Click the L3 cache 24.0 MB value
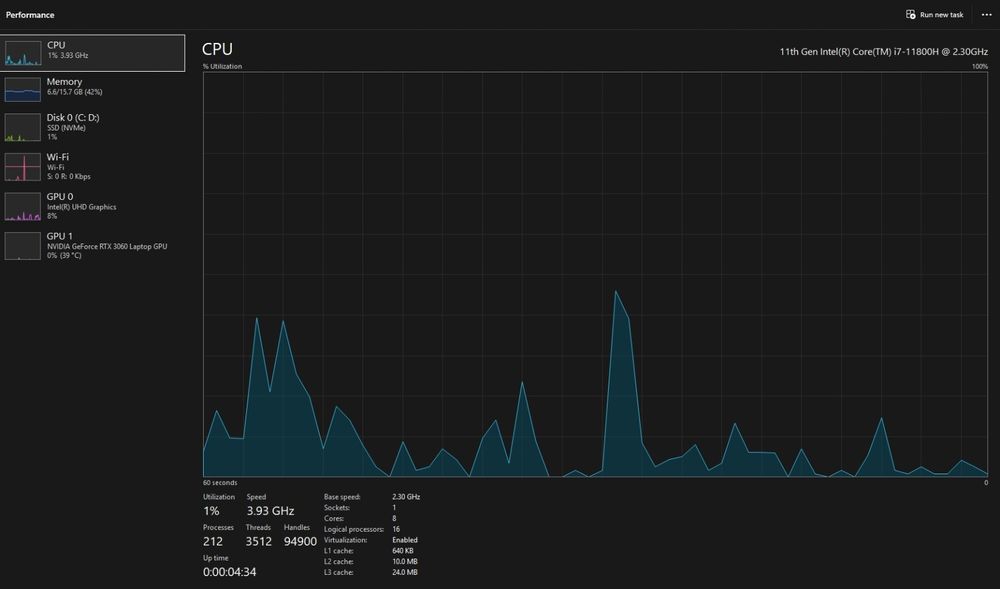The image size is (1000, 589). pyautogui.click(x=405, y=572)
